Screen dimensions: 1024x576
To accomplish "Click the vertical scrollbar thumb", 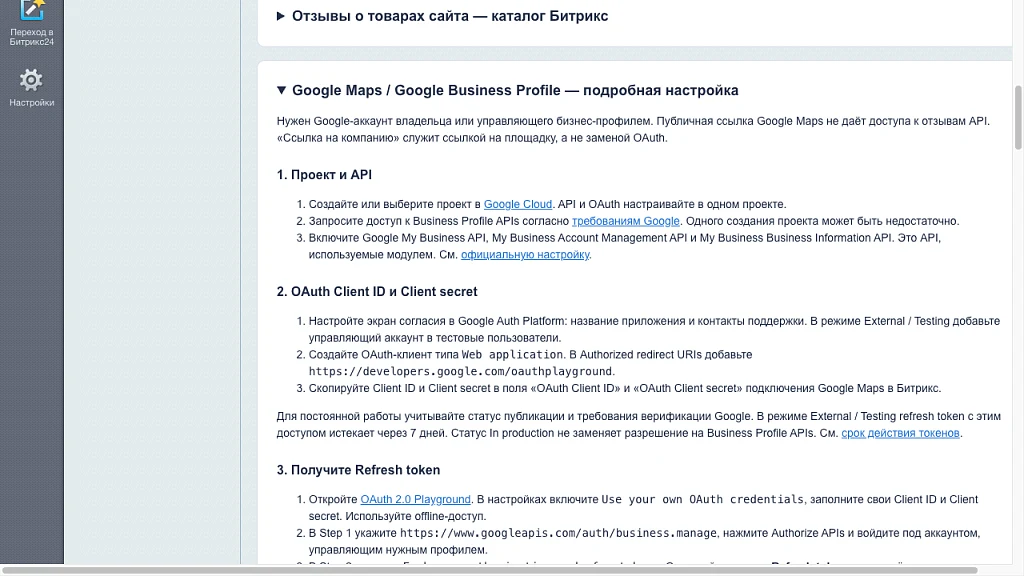I will click(x=1018, y=118).
